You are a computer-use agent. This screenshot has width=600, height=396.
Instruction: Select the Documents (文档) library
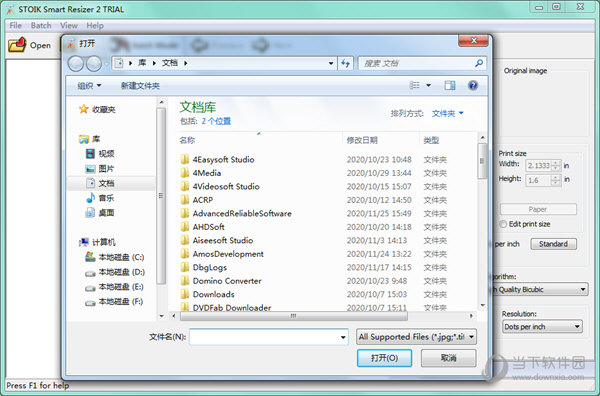coord(100,183)
